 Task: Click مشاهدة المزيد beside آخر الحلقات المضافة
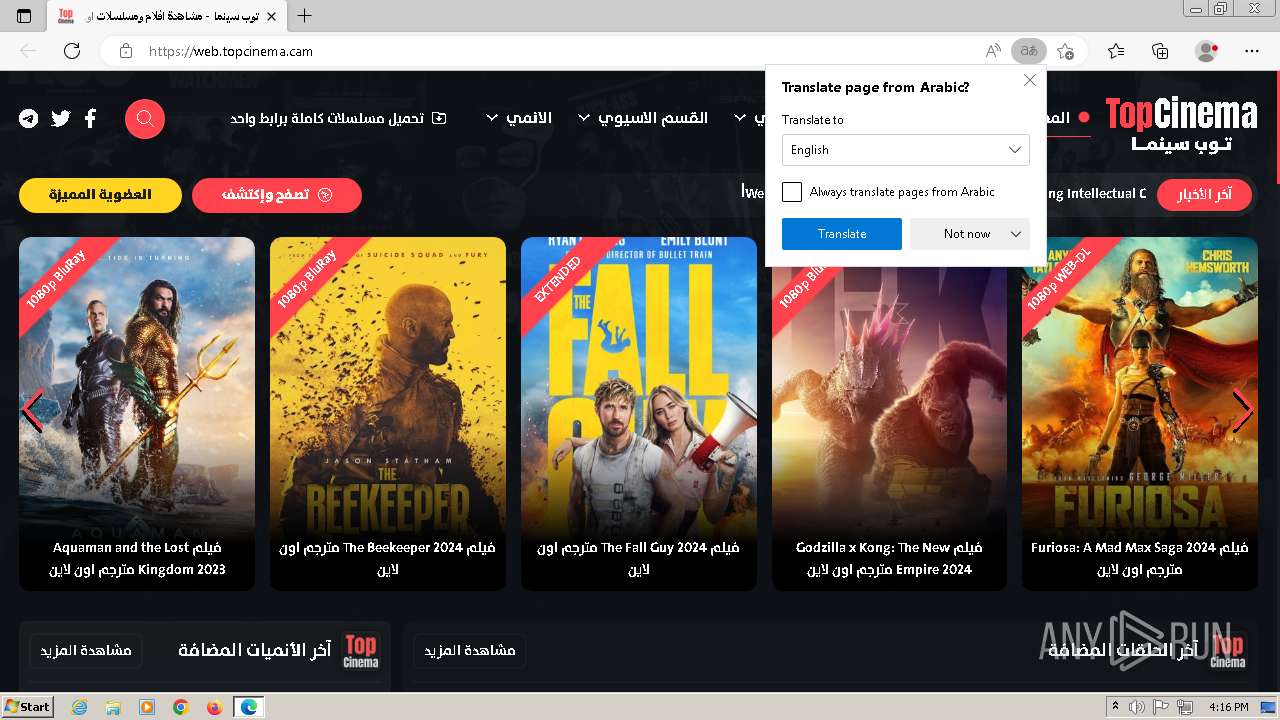470,651
